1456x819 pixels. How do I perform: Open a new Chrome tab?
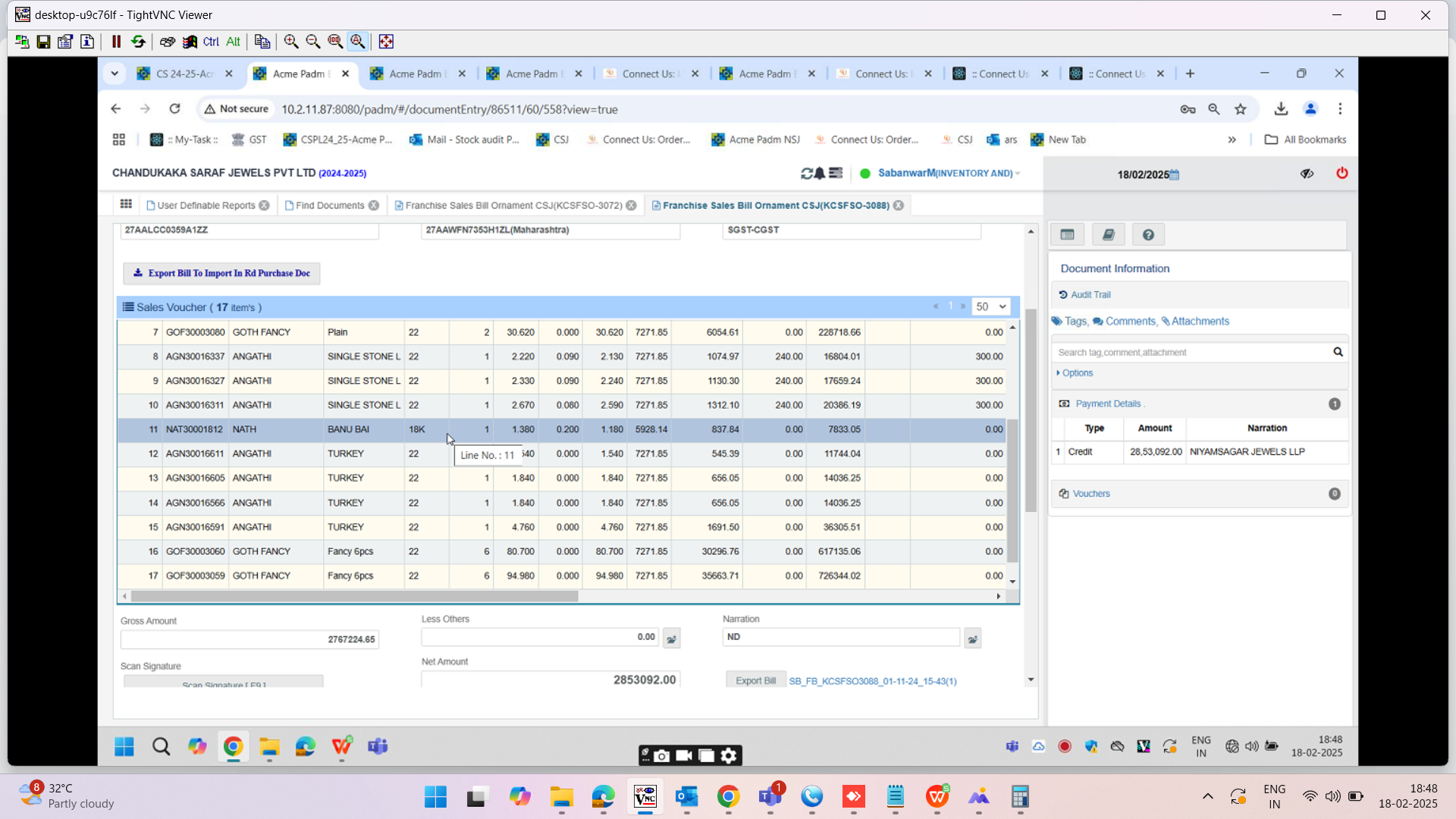click(1190, 74)
